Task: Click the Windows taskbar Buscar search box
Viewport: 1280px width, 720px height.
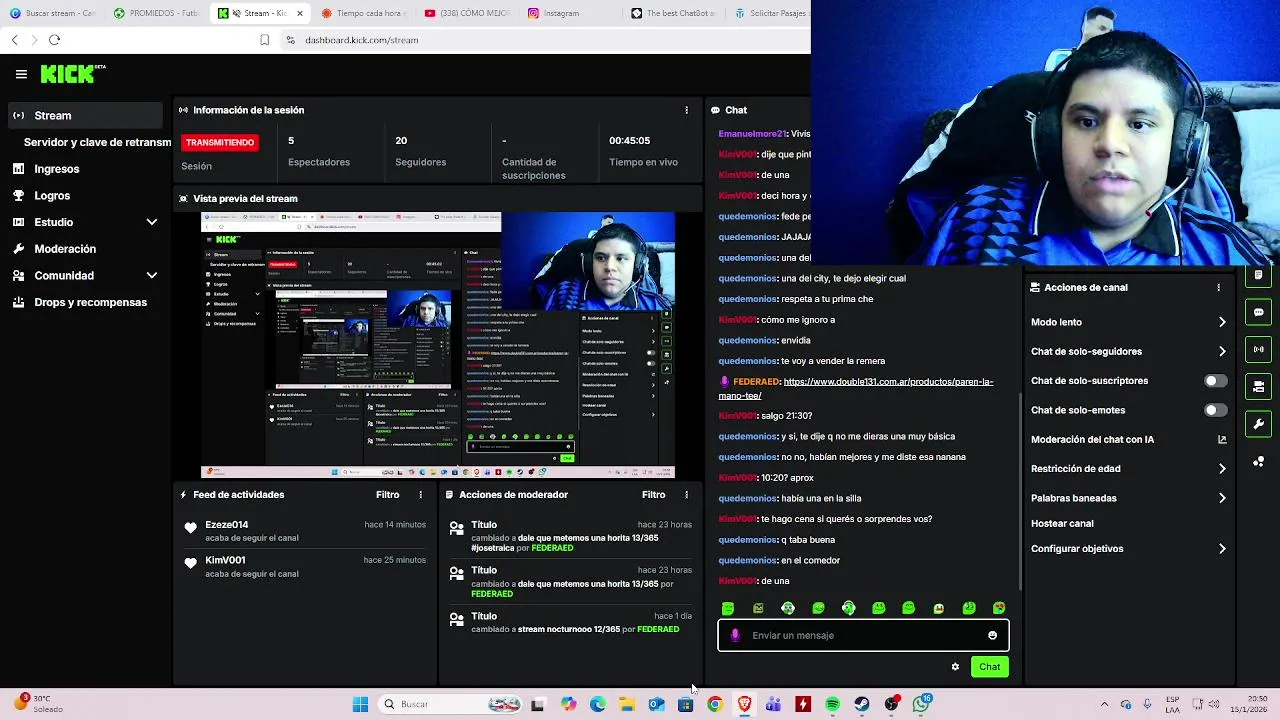Action: click(x=452, y=704)
